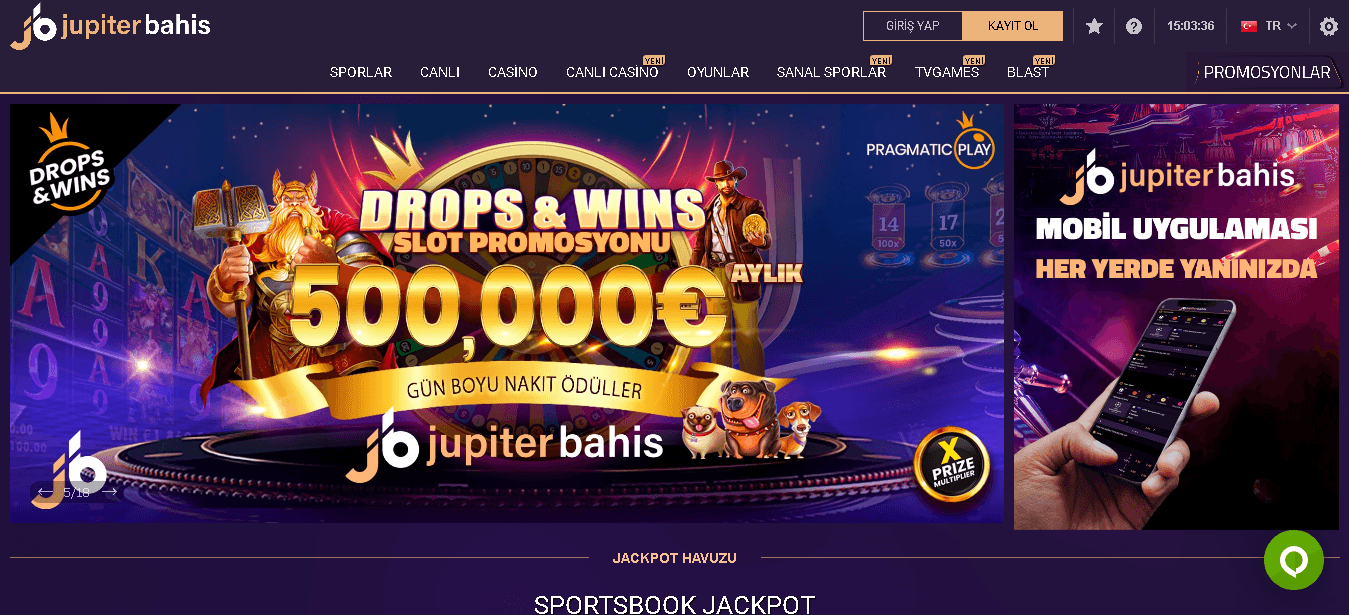
Task: Click the favorites star icon
Action: pyautogui.click(x=1094, y=26)
